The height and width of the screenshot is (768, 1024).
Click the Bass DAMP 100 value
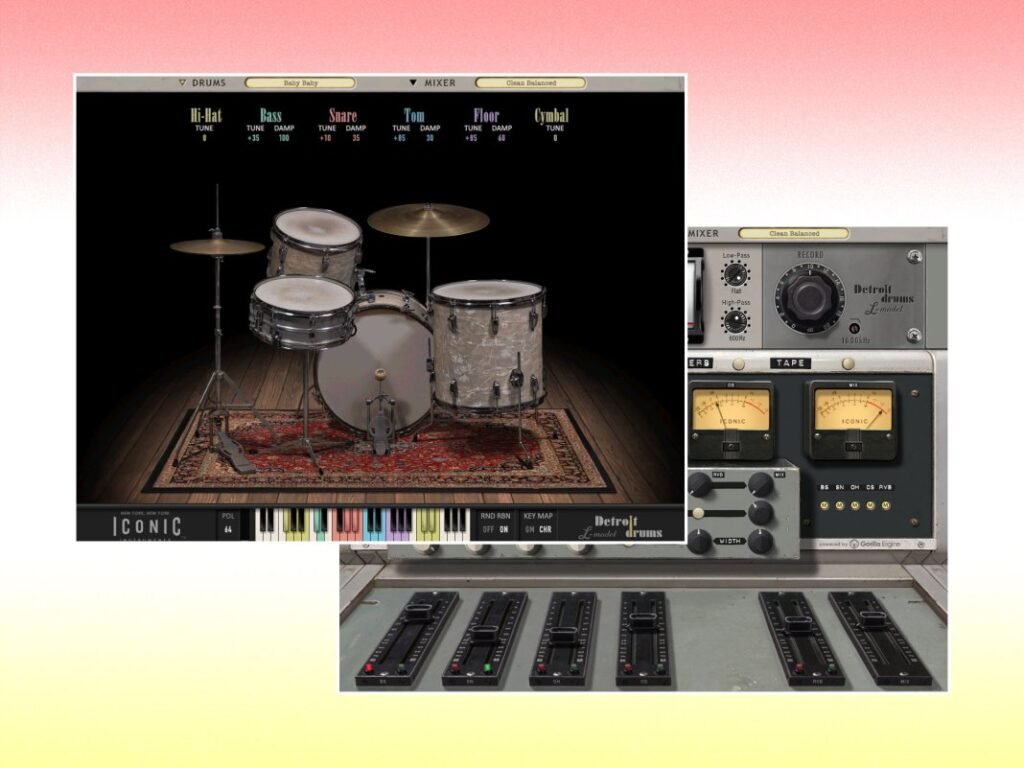coord(283,138)
